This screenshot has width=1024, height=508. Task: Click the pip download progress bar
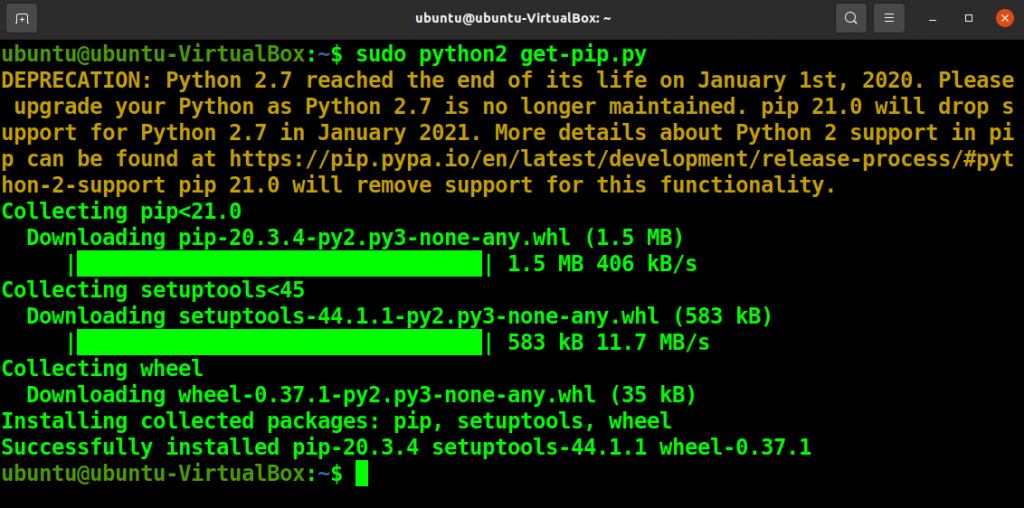280,264
